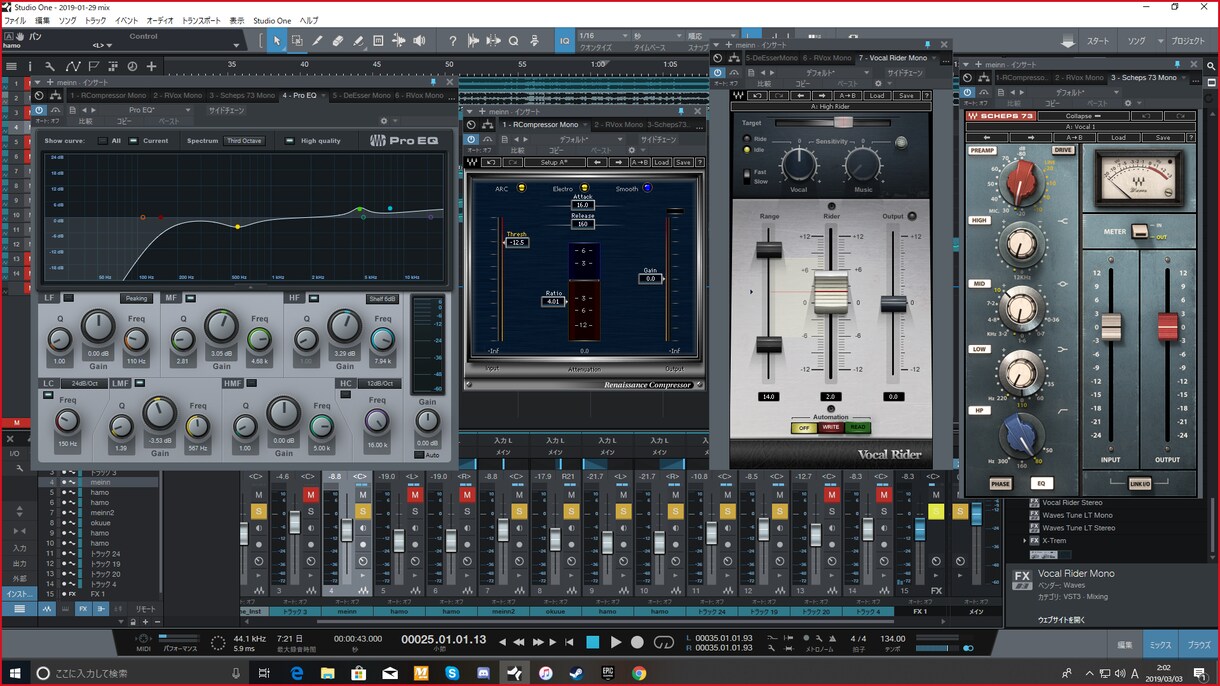
Task: Open Discord from the taskbar
Action: pyautogui.click(x=483, y=673)
